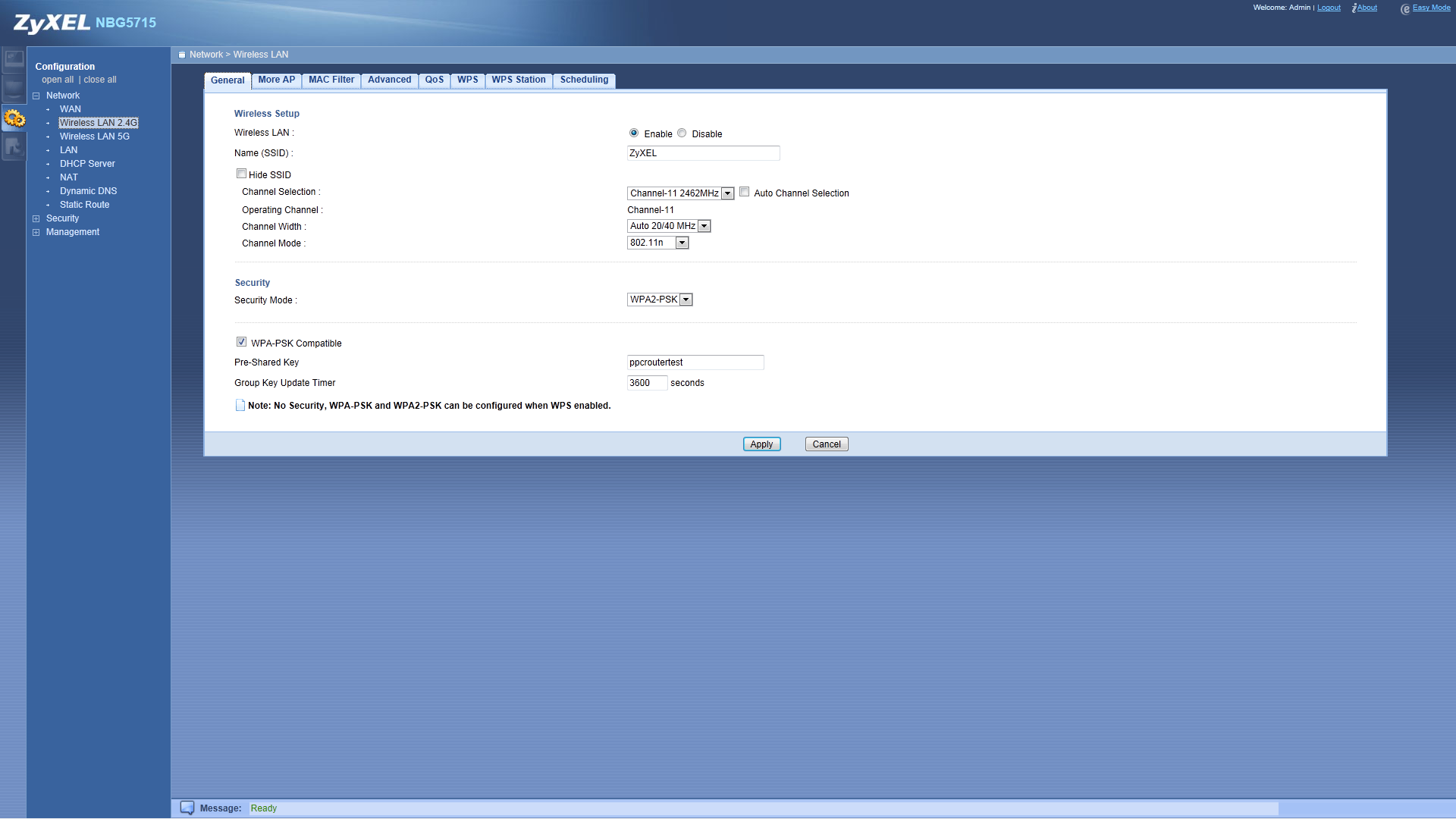
Task: Open the MAC Filter tab
Action: [x=331, y=80]
